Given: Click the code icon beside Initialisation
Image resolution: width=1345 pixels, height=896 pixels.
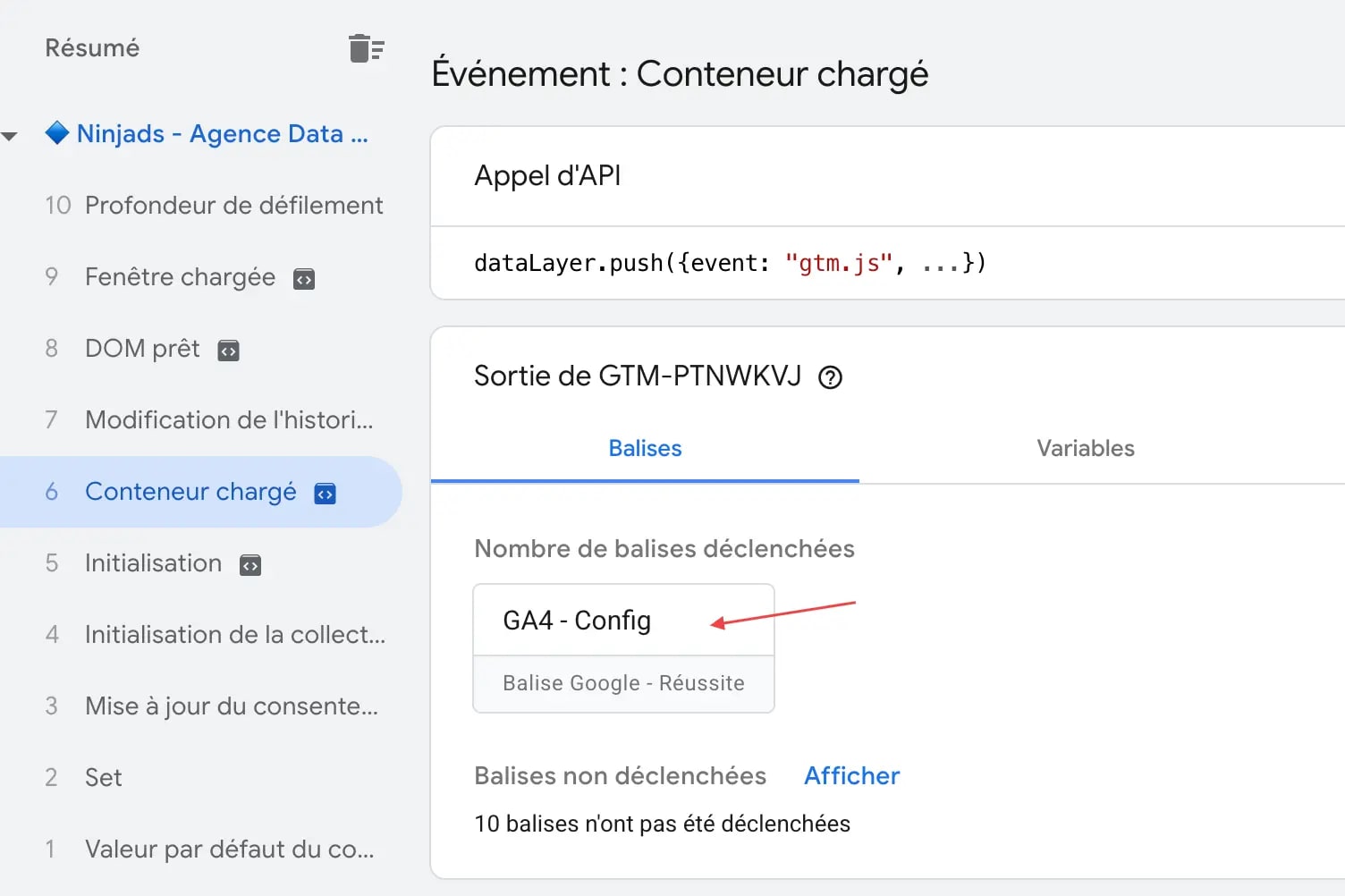Looking at the screenshot, I should point(251,564).
